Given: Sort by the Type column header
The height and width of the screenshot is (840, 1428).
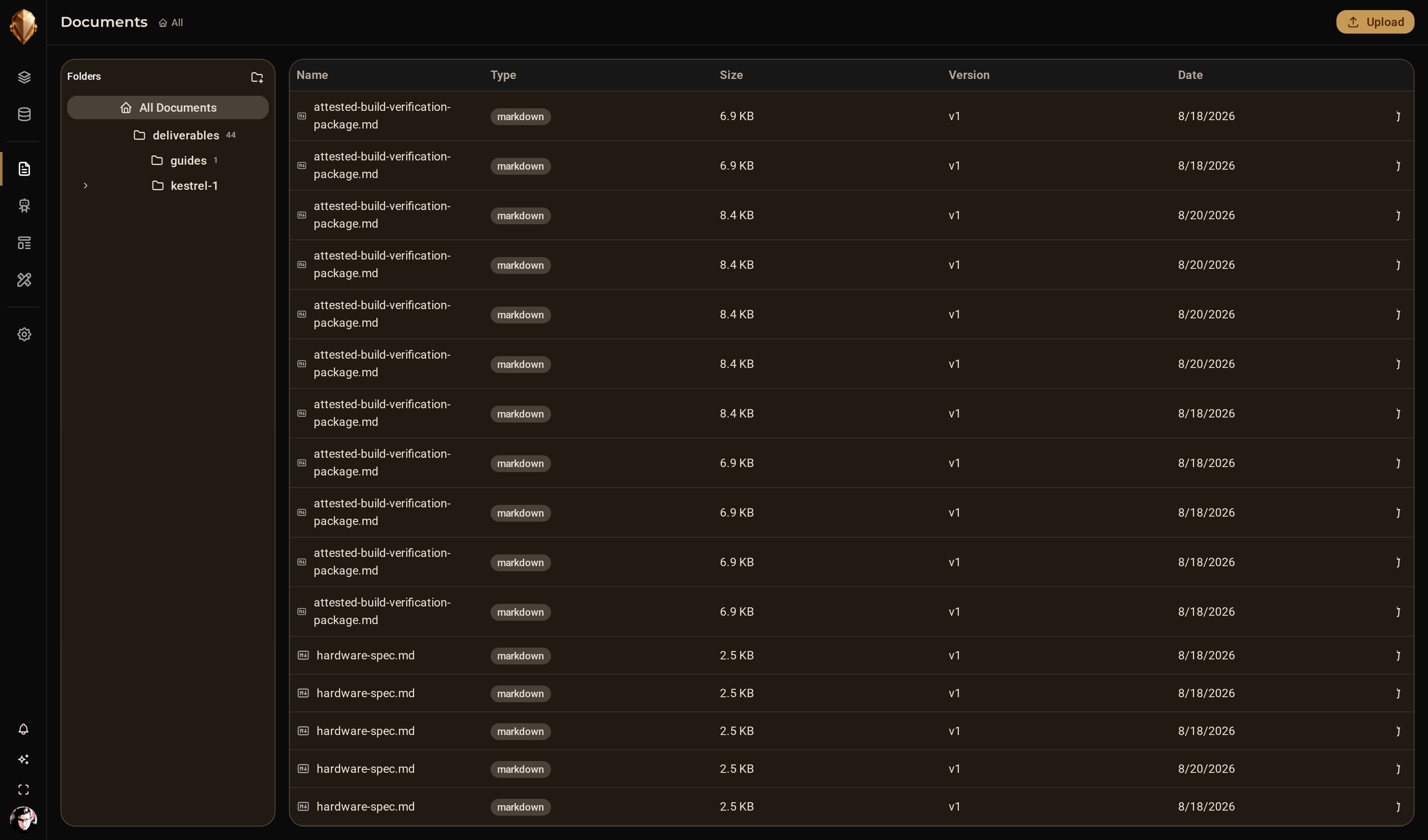Looking at the screenshot, I should 503,75.
